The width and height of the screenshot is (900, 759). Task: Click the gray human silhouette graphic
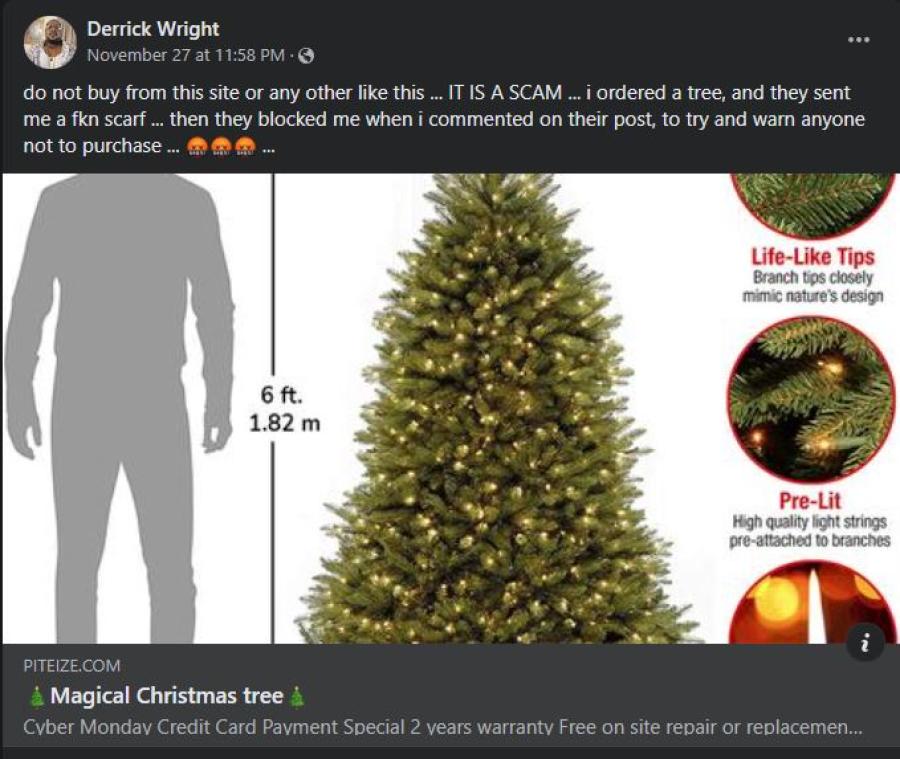pos(119,408)
